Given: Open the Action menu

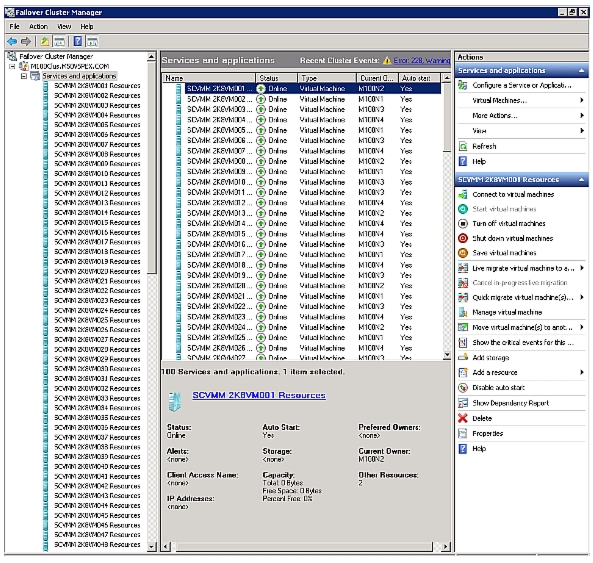Looking at the screenshot, I should click(x=38, y=26).
